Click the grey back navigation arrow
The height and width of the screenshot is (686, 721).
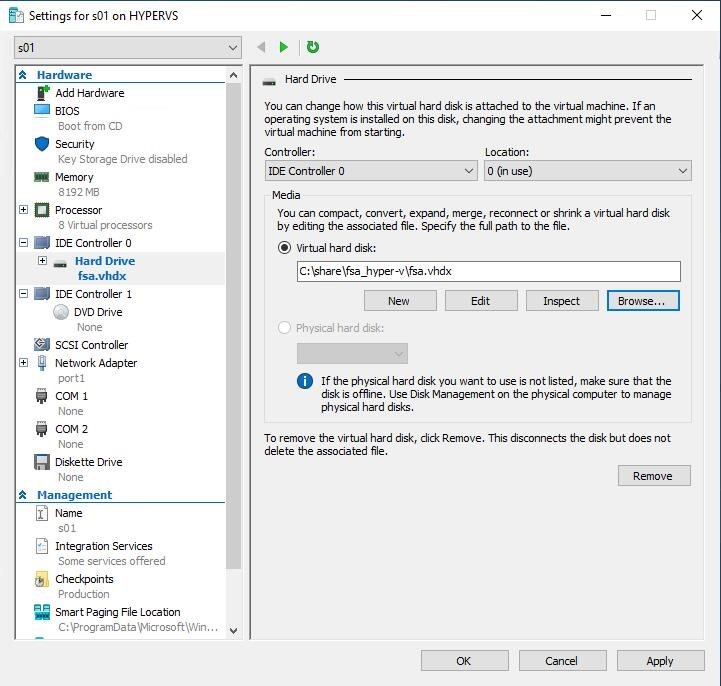coord(261,47)
